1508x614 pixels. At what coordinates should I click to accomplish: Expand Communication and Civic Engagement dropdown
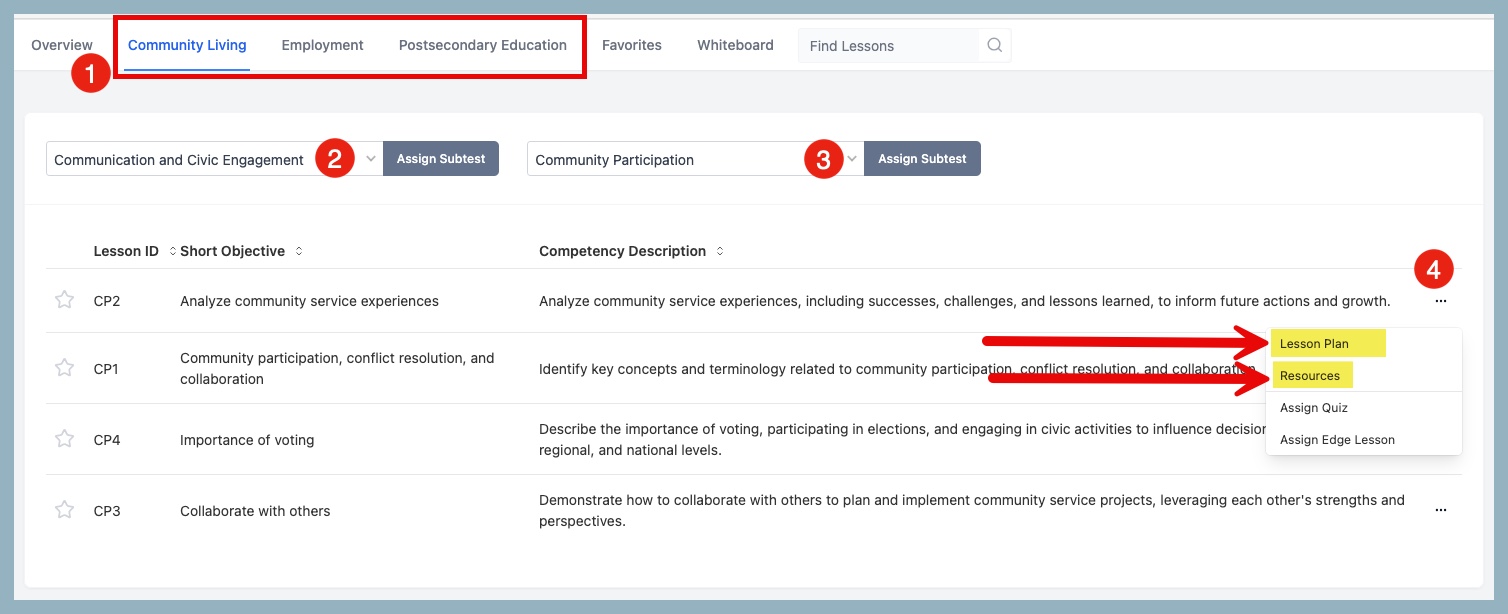(x=370, y=159)
